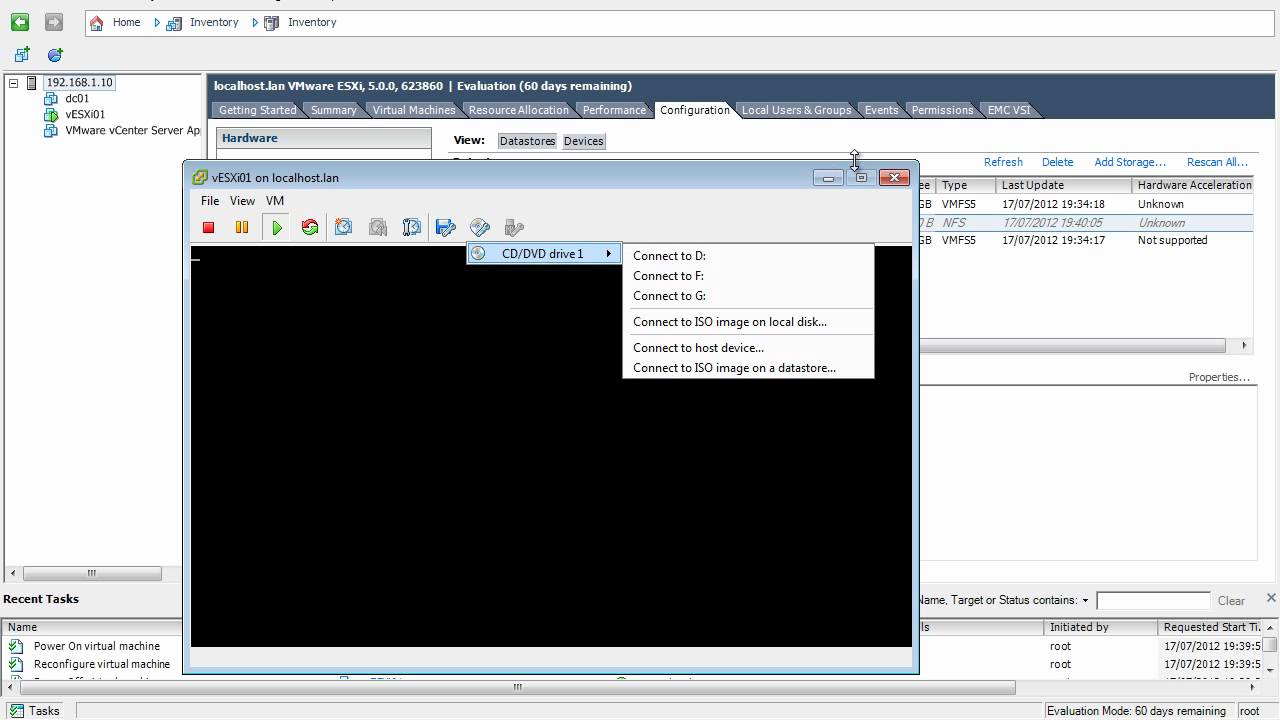Open the View menu in console window
The width and height of the screenshot is (1280, 720).
coord(242,201)
